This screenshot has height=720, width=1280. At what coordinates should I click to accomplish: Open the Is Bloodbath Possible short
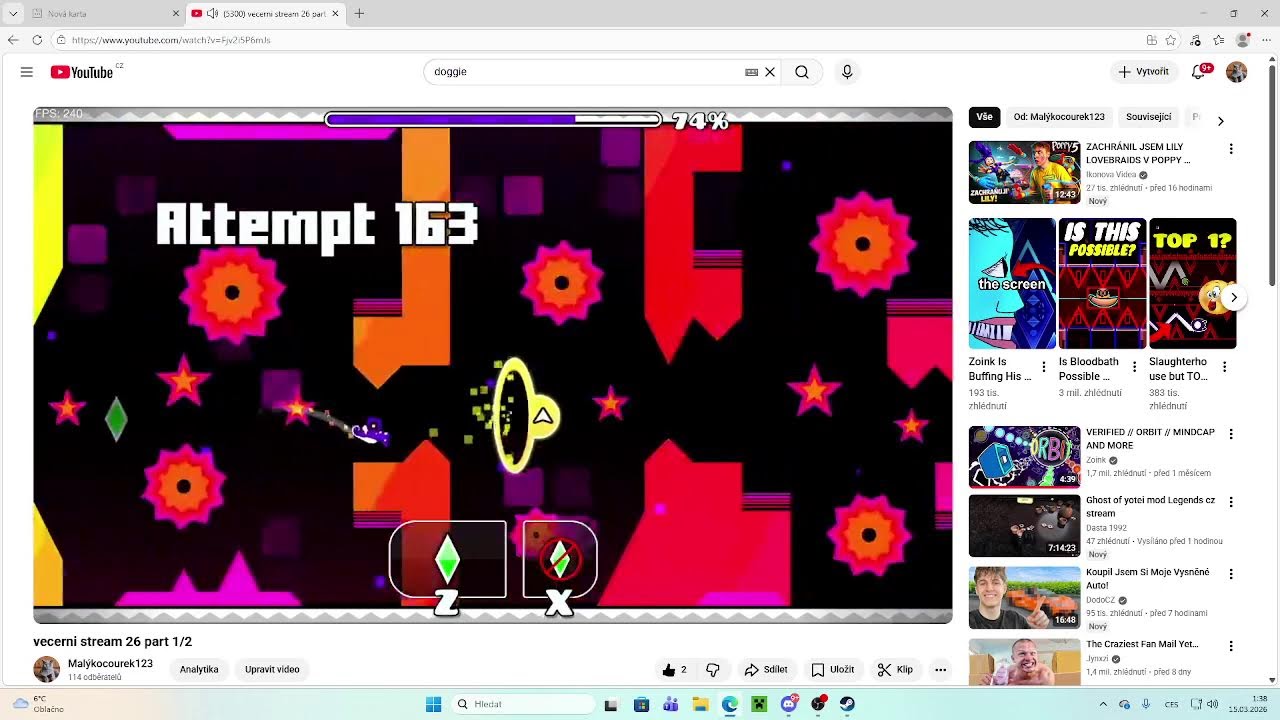[x=1102, y=283]
